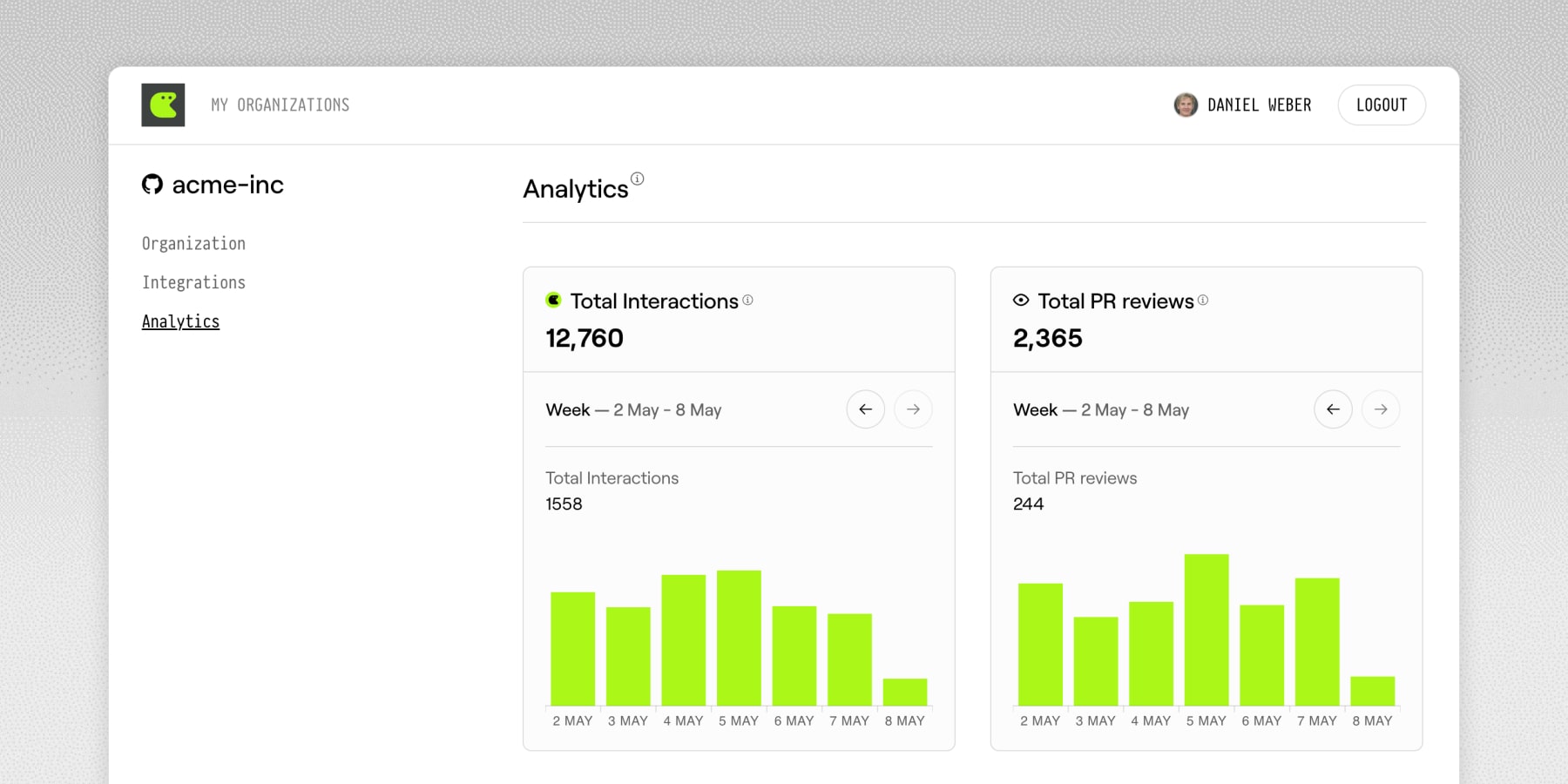
Task: Click the info icon beside Total Interactions
Action: tap(748, 301)
